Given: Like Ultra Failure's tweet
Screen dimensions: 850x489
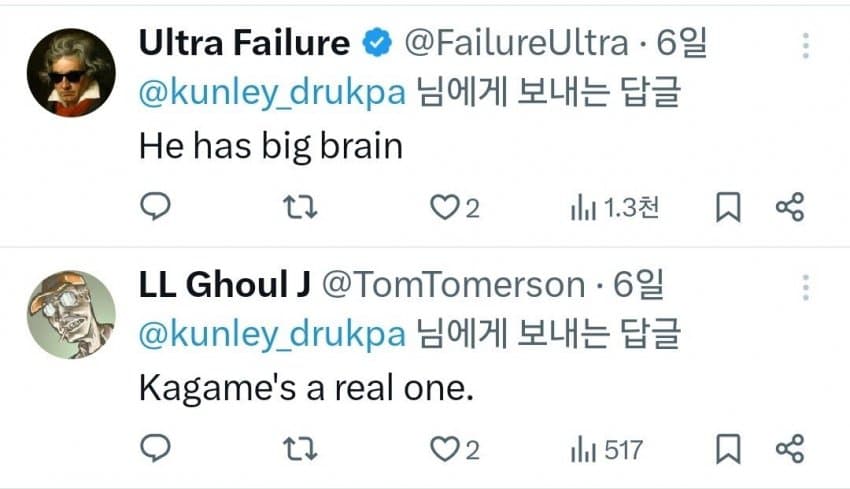Looking at the screenshot, I should pyautogui.click(x=442, y=207).
